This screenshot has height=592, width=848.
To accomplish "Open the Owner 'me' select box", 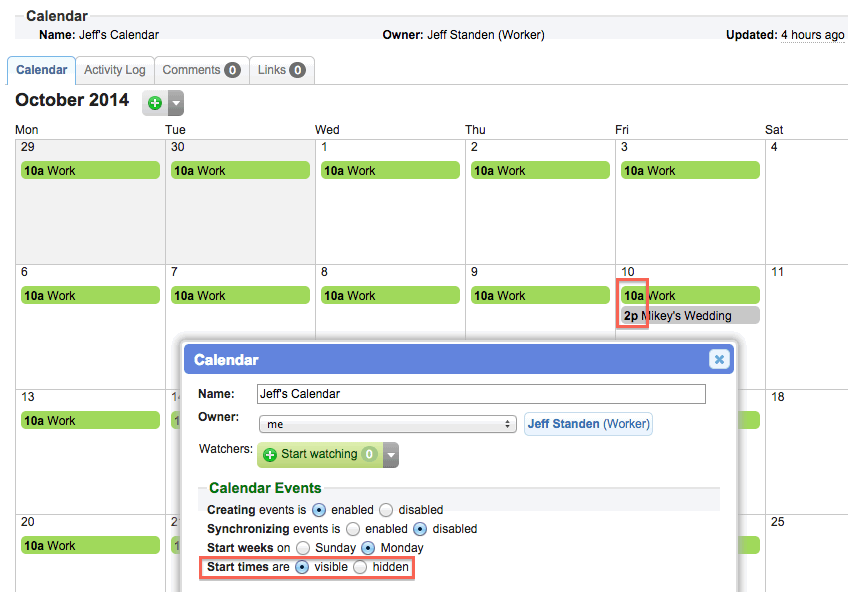I will click(x=388, y=424).
